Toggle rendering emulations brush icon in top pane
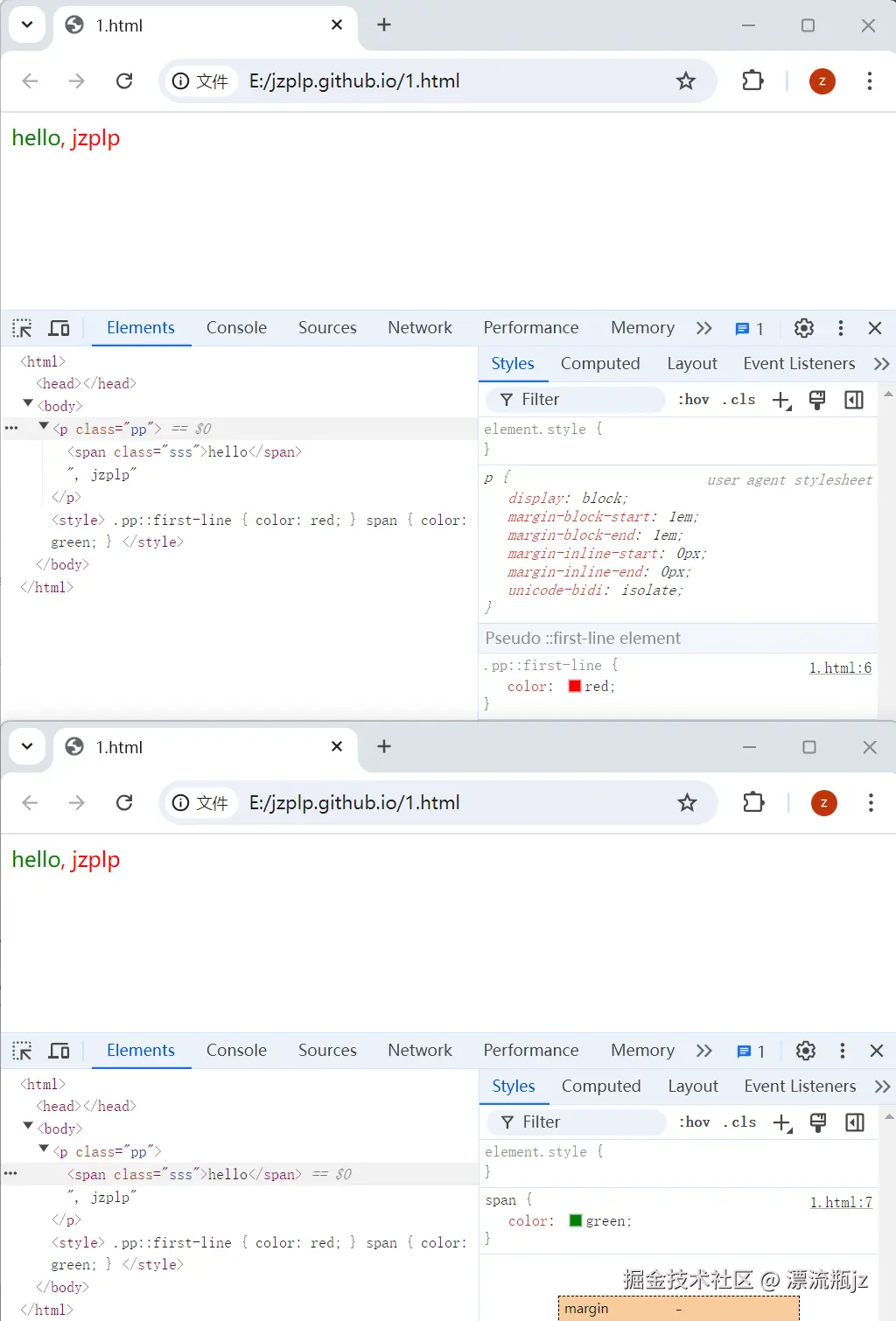Image resolution: width=896 pixels, height=1321 pixels. point(817,400)
